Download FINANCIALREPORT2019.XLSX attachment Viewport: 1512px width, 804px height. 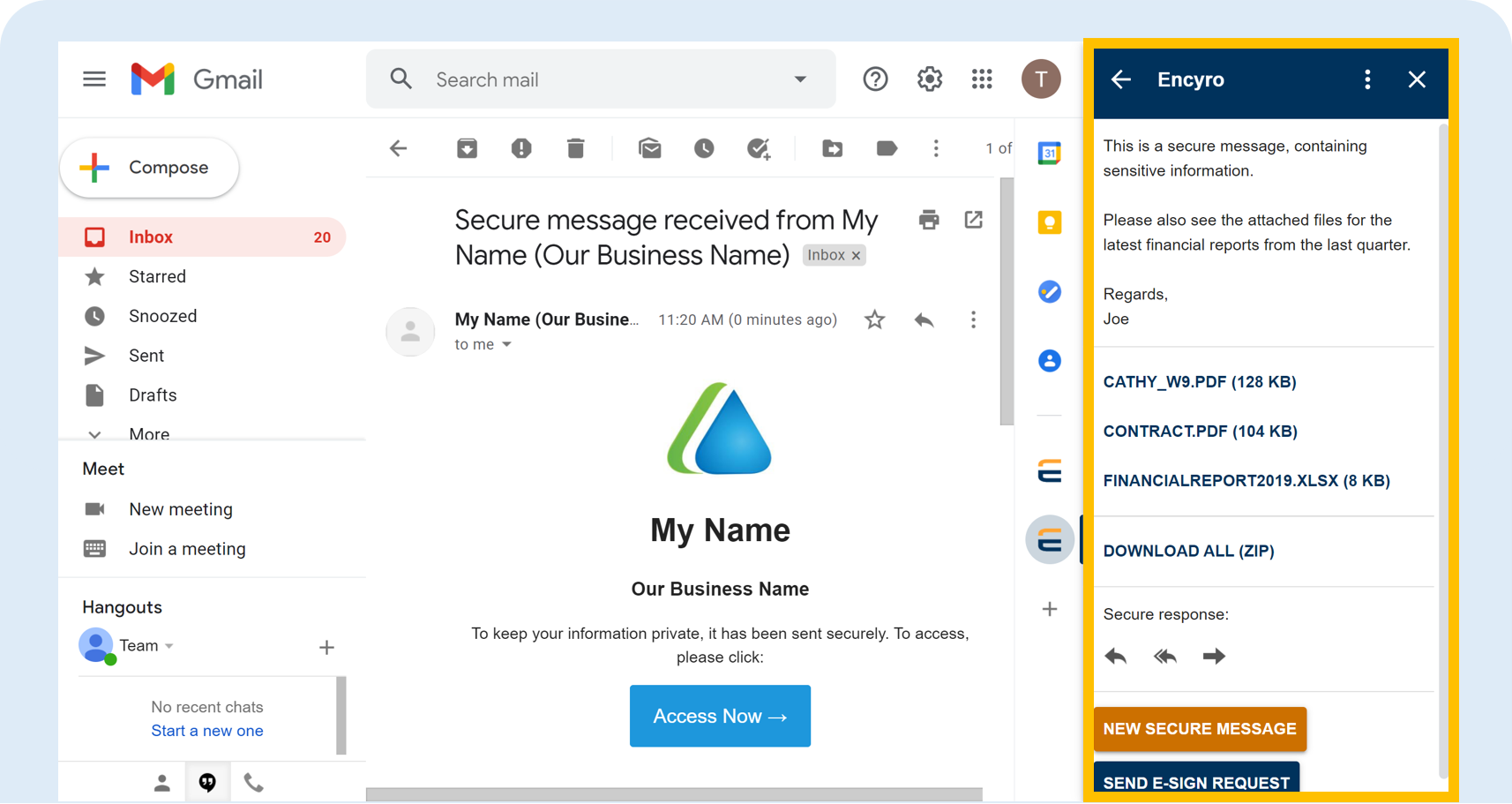pos(1246,481)
